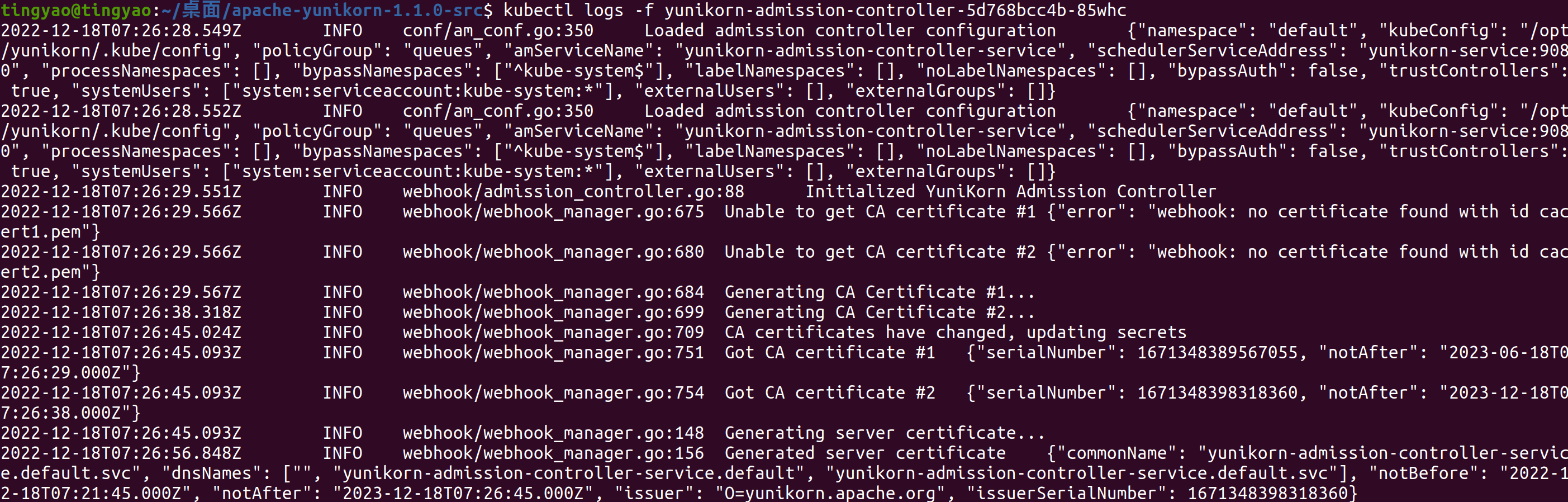The width and height of the screenshot is (1568, 502).
Task: Click webhook/admission_controller.go:88 source reference
Action: 573,191
